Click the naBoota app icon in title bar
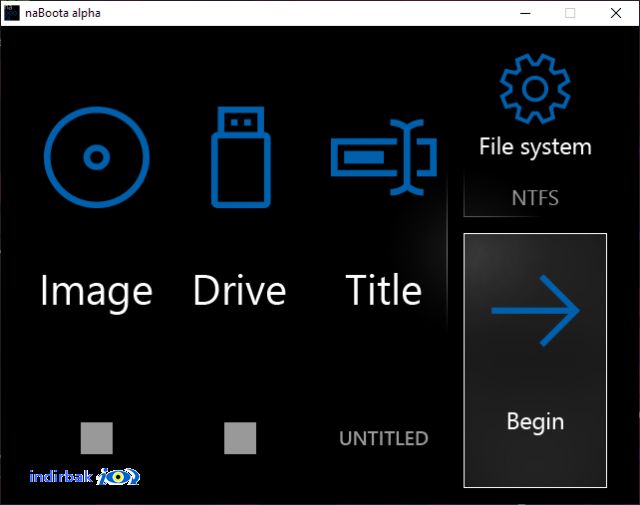The width and height of the screenshot is (640, 505). [x=11, y=13]
